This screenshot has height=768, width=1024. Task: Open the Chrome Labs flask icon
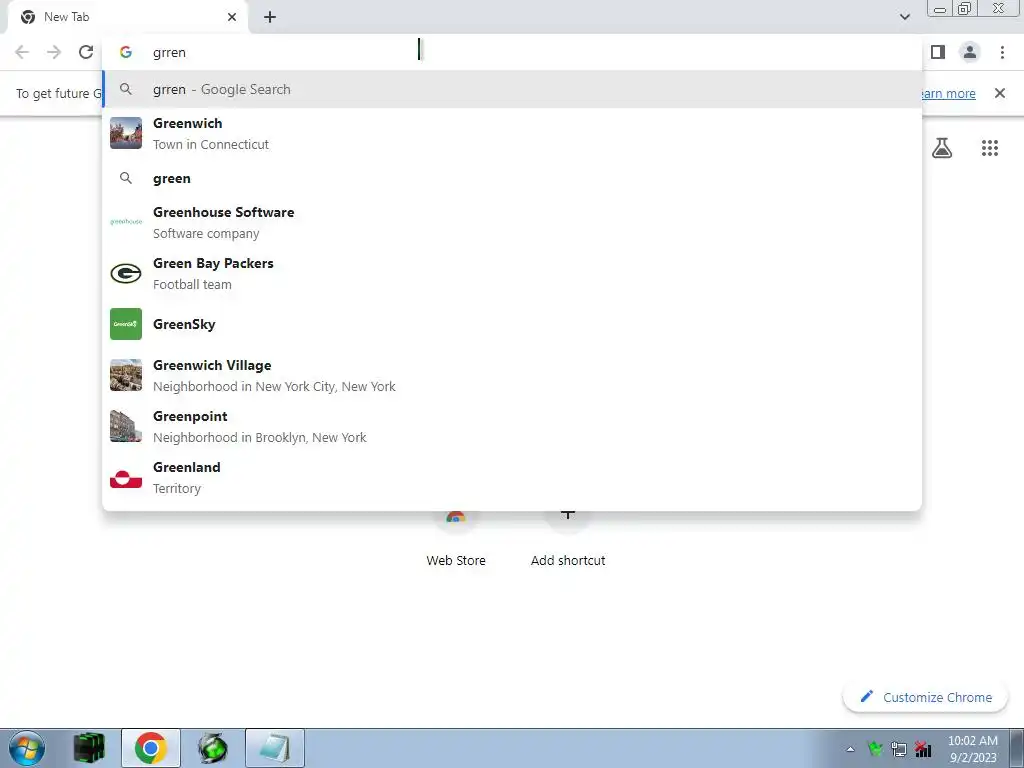coord(942,148)
